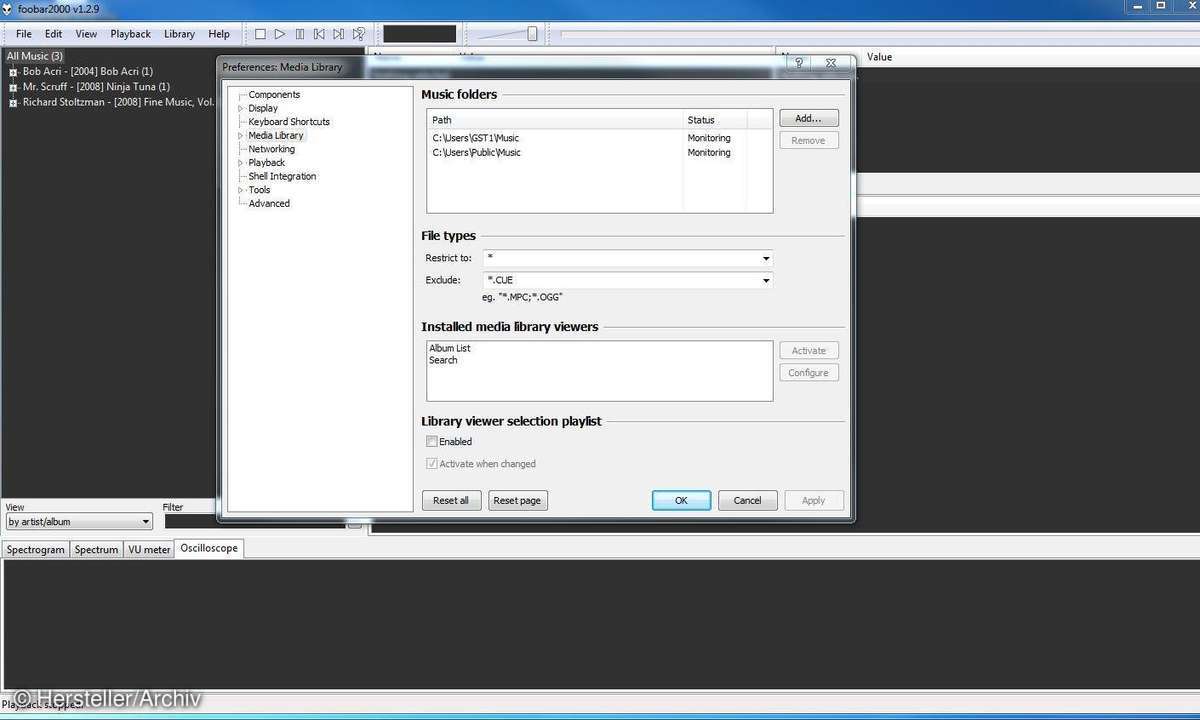Expand the Bob Acri album node
Image resolution: width=1200 pixels, height=720 pixels.
(14, 72)
